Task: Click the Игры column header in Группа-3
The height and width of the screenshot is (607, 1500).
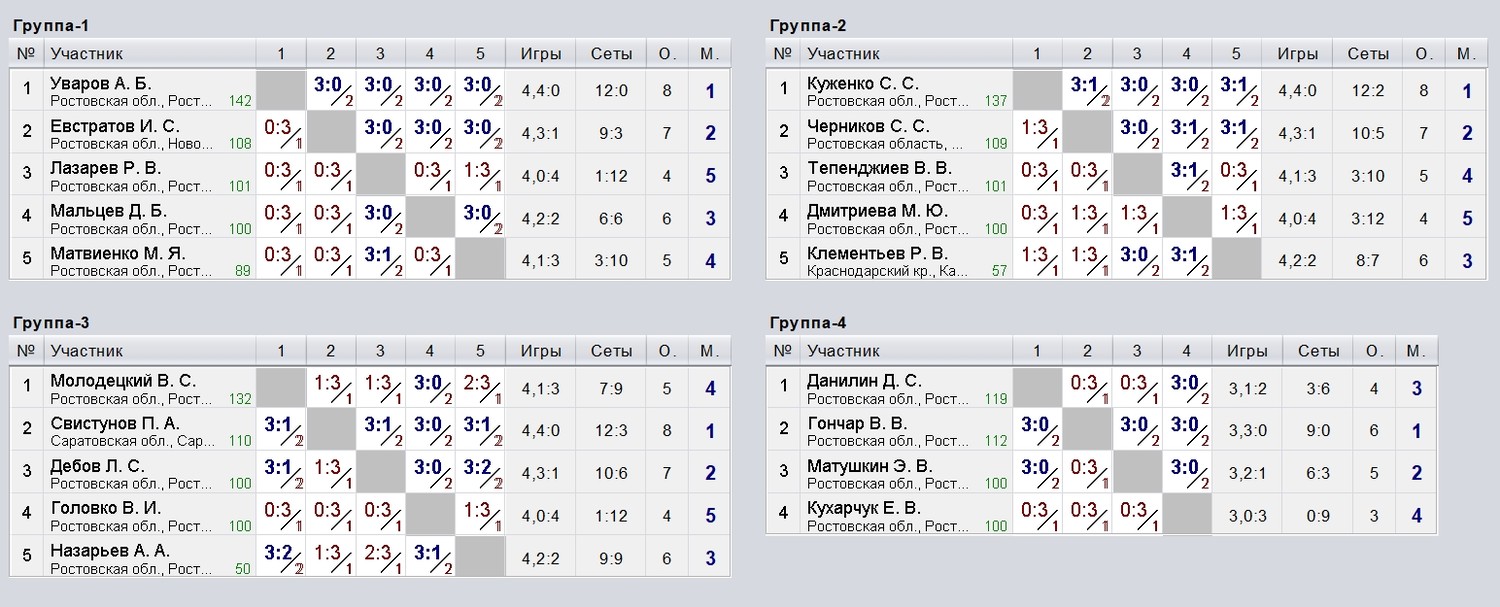Action: (540, 351)
